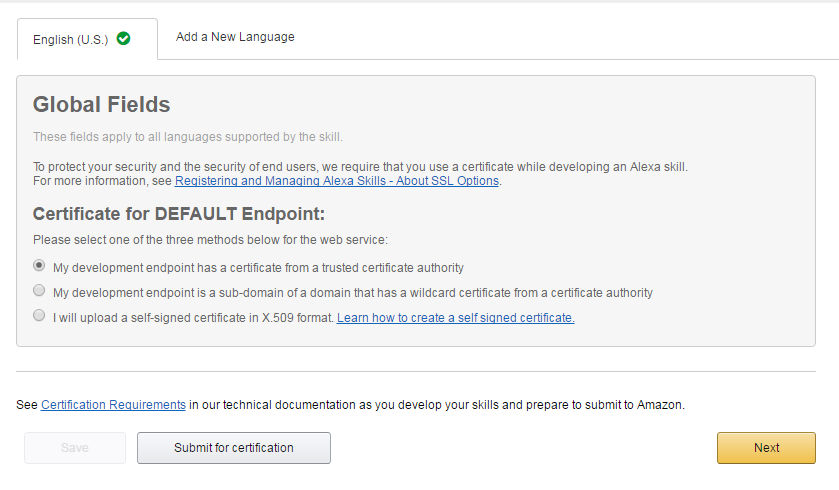Go to the next step with Next
This screenshot has width=839, height=490.
766,448
